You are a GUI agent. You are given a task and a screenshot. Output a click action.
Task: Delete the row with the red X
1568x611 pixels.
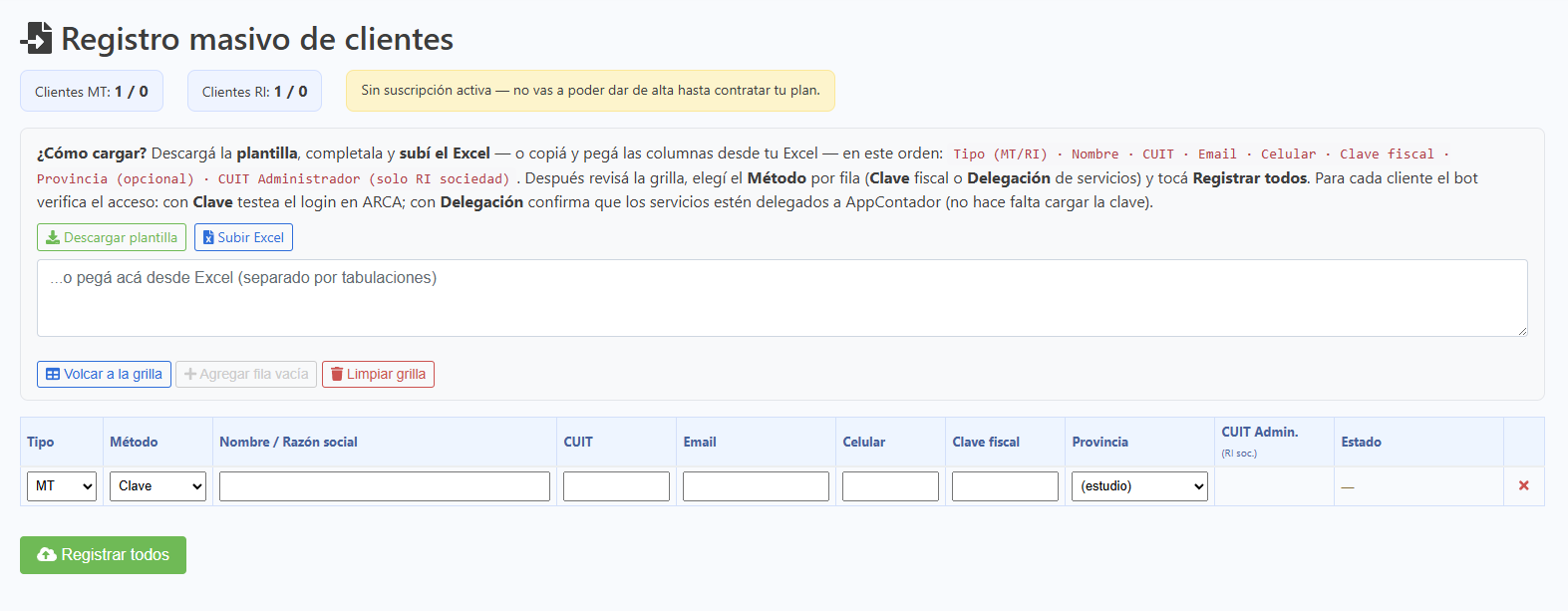pos(1523,485)
